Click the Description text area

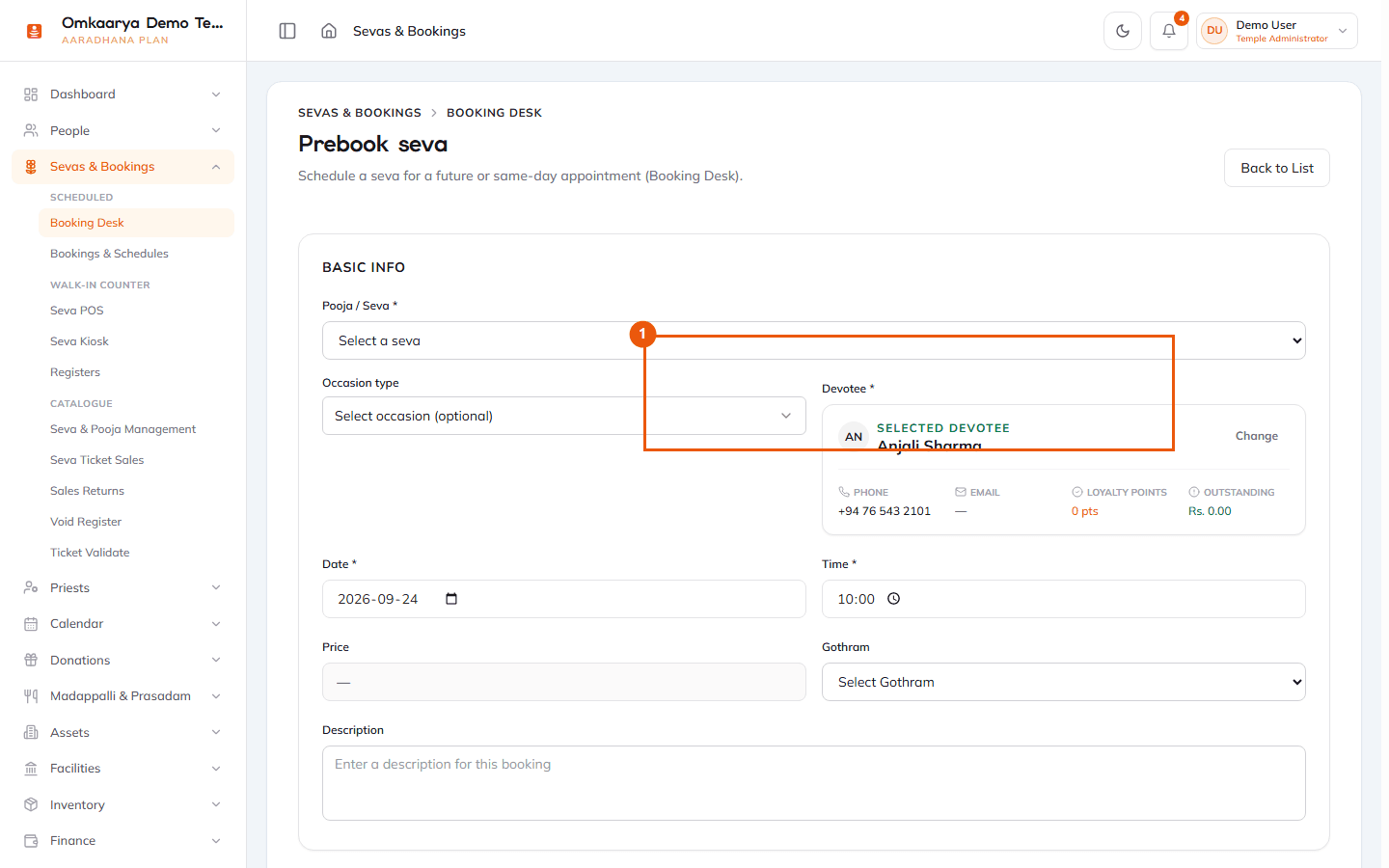pyautogui.click(x=814, y=783)
